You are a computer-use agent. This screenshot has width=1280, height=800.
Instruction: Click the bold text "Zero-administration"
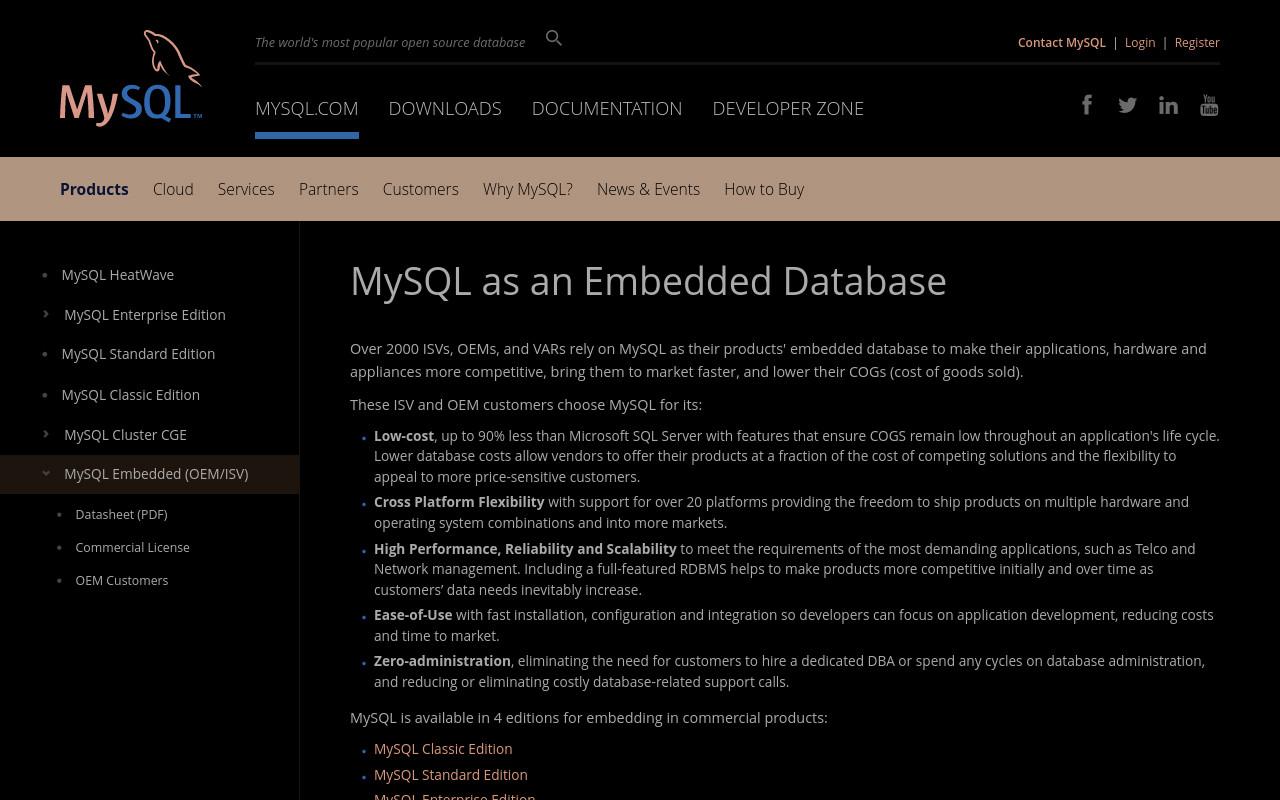click(442, 660)
